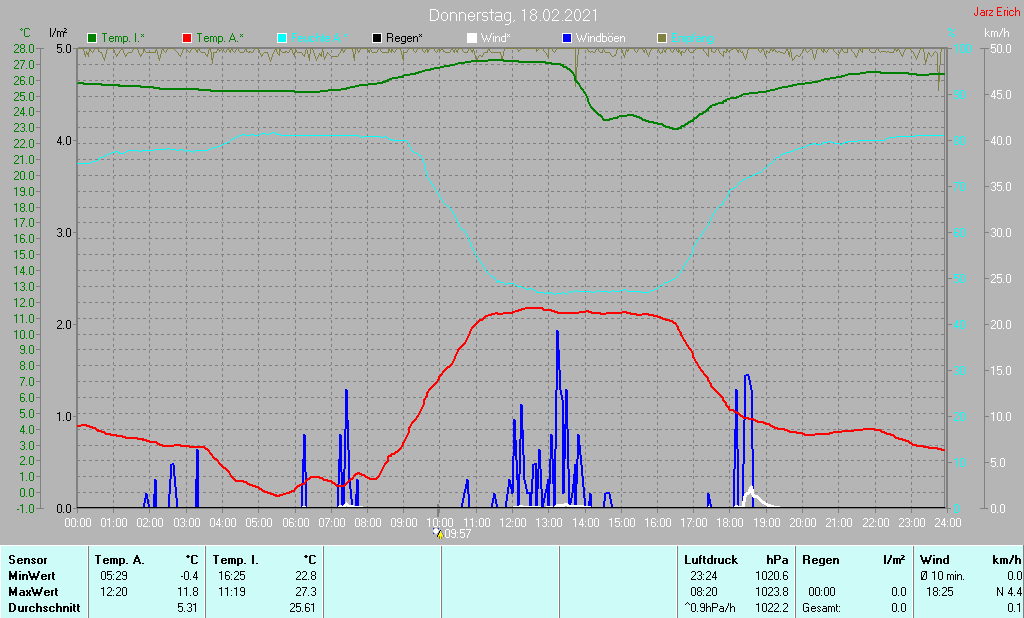Click the green Temp. I. legend swatch
The height and width of the screenshot is (618, 1024).
(x=92, y=39)
